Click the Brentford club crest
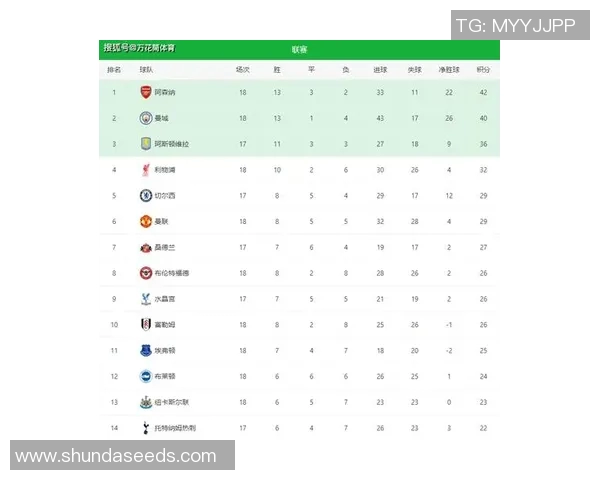Image resolution: width=600 pixels, height=480 pixels. tap(145, 273)
